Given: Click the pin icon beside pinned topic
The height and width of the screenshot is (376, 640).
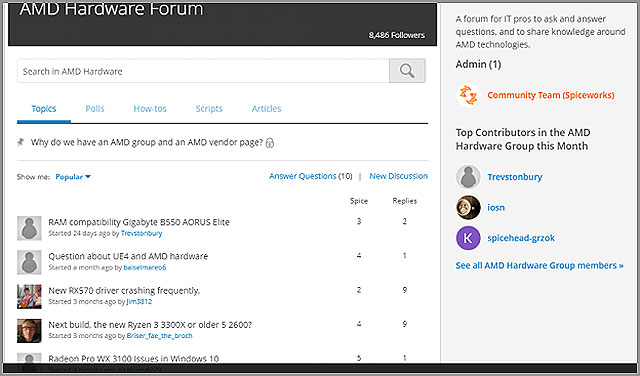Looking at the screenshot, I should [20, 142].
